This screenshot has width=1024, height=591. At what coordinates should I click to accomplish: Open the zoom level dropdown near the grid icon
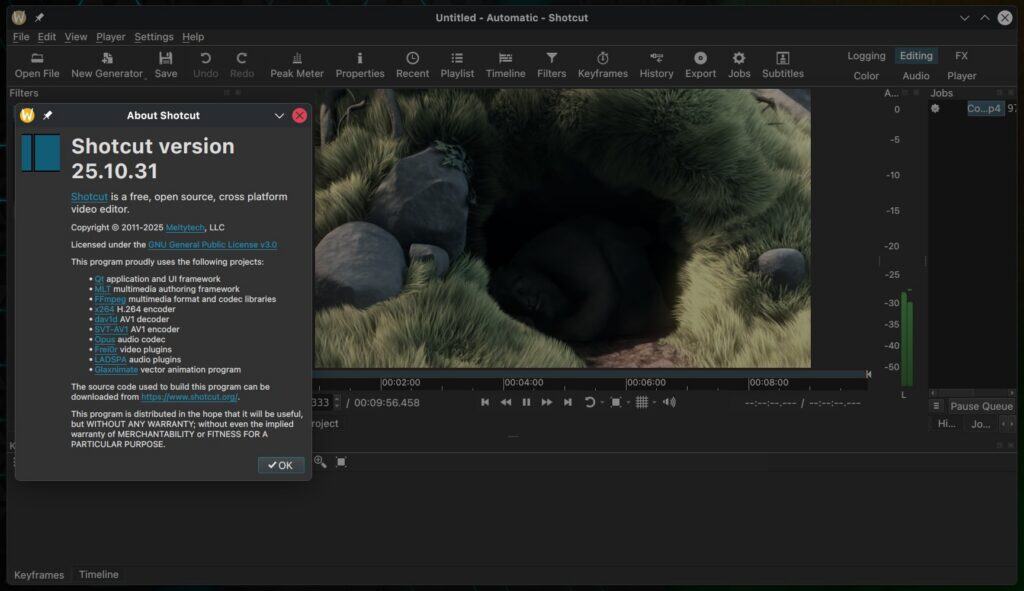(x=628, y=402)
